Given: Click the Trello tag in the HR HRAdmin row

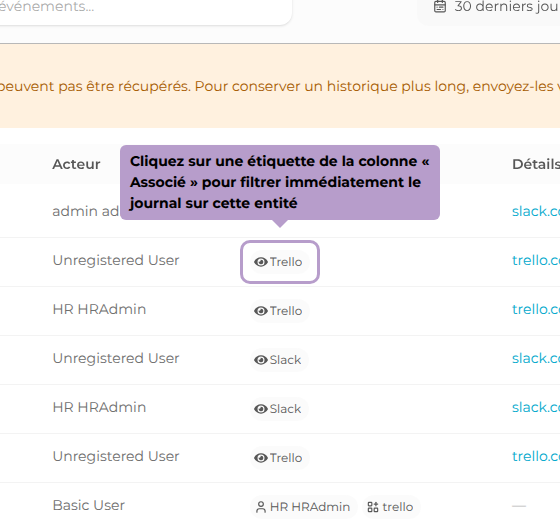Looking at the screenshot, I should pyautogui.click(x=280, y=311).
